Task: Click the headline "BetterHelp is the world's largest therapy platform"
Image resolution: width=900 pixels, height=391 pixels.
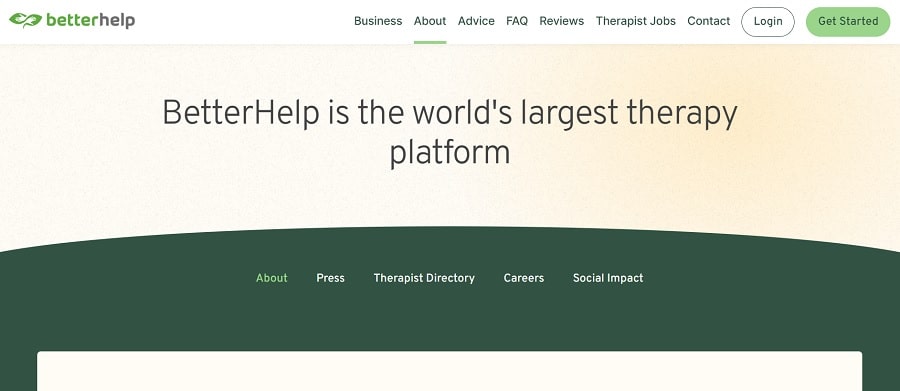Action: 449,133
